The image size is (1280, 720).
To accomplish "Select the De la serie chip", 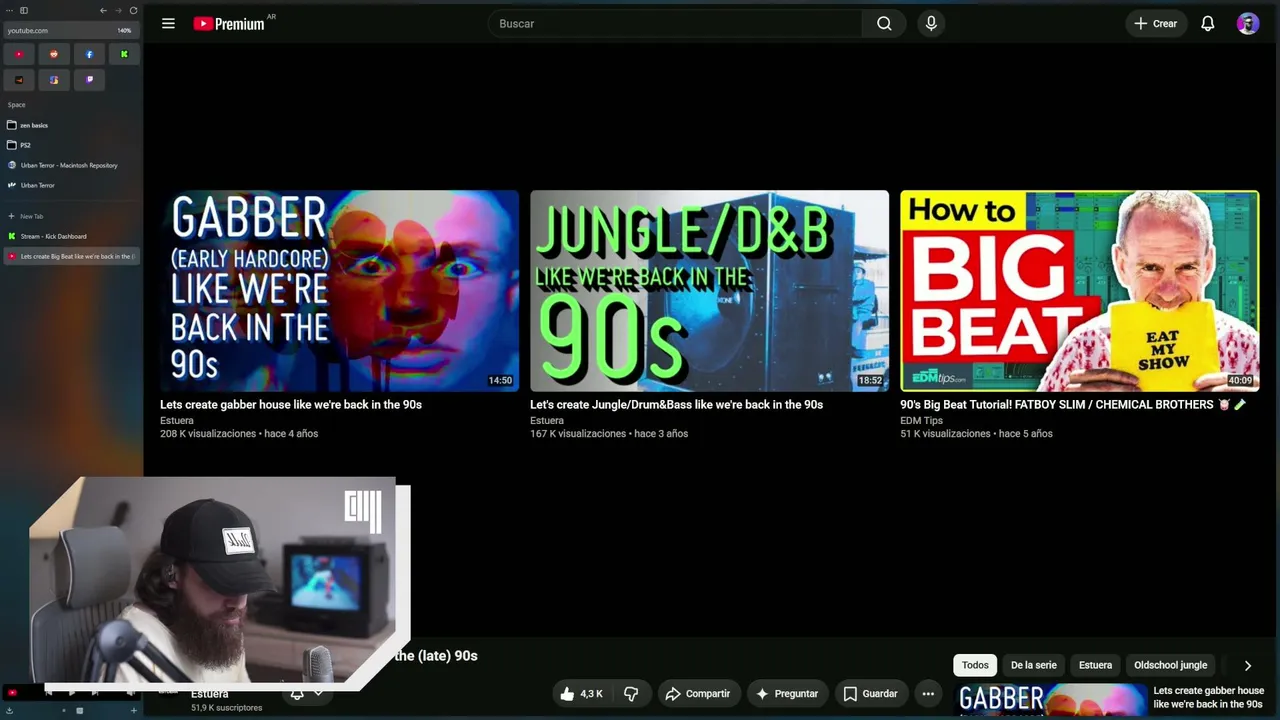I will point(1033,665).
